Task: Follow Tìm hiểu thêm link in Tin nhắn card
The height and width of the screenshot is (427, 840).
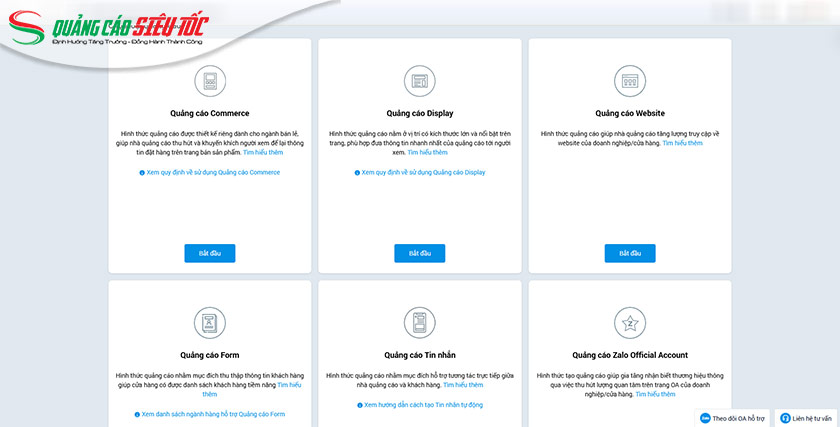Action: [463, 385]
